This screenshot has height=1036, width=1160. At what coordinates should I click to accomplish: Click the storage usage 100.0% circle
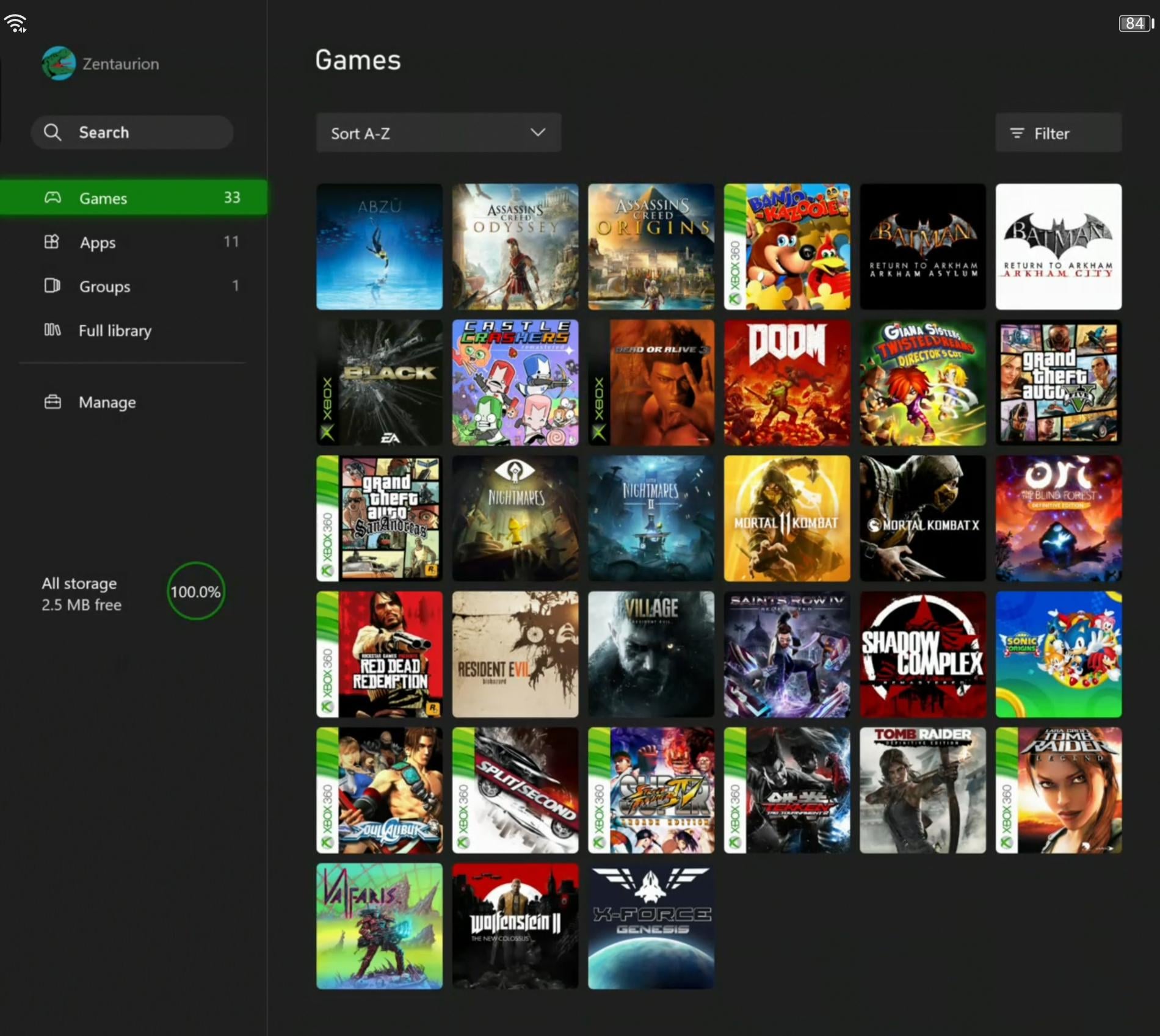click(x=195, y=592)
